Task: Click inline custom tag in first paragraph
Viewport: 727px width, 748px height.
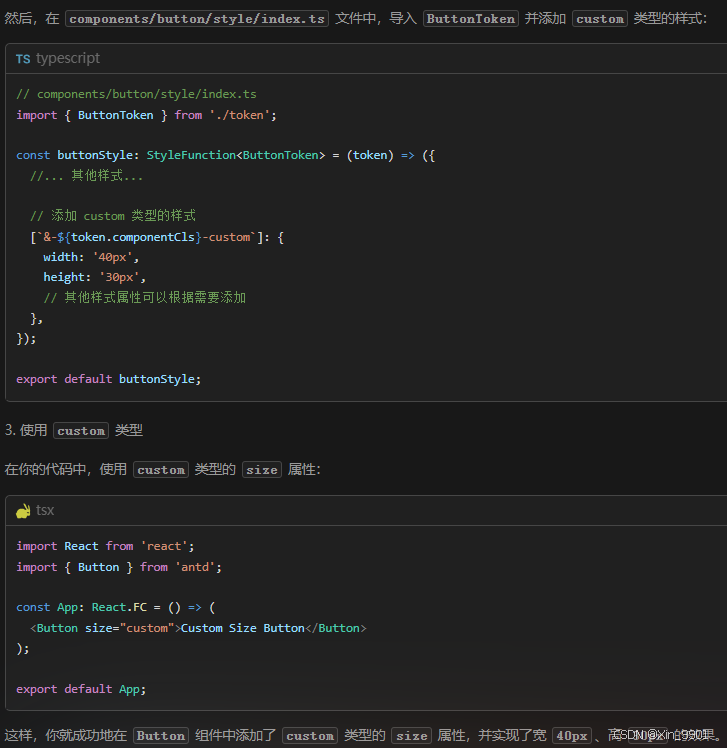Action: point(600,19)
